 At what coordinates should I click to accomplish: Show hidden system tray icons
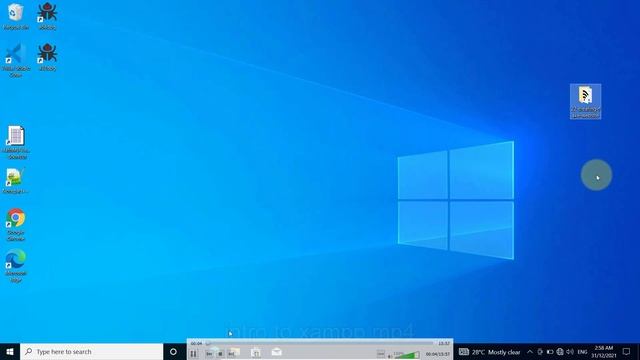530,352
